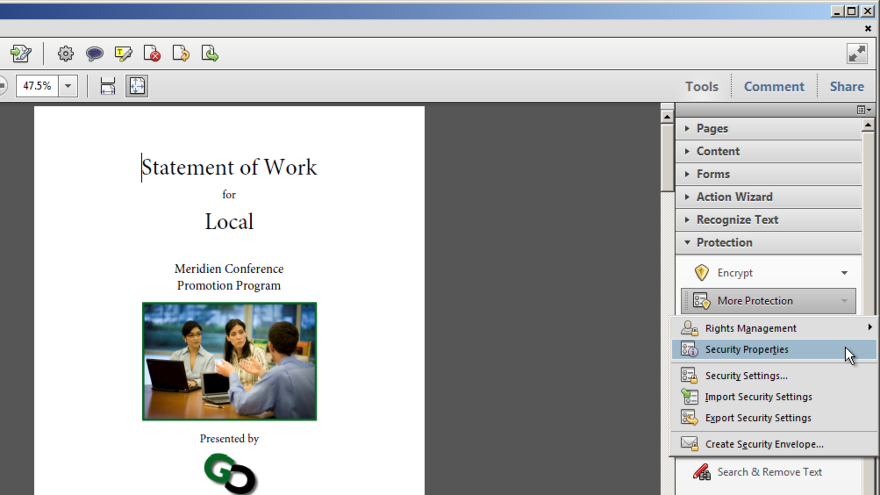The image size is (880, 495).
Task: Open the panel options menu icon
Action: pos(864,109)
